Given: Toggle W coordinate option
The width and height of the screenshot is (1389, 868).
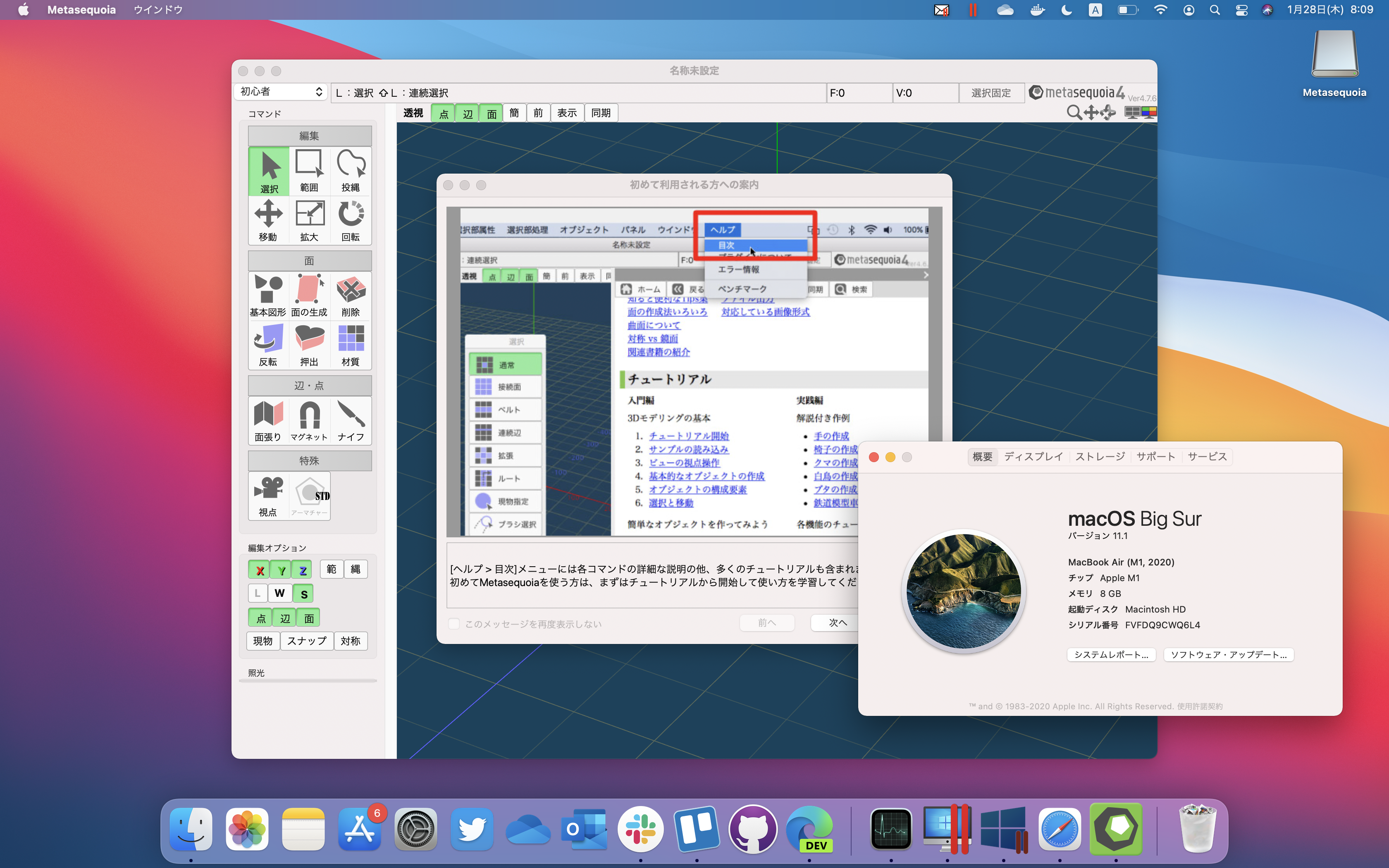Looking at the screenshot, I should pos(279,594).
